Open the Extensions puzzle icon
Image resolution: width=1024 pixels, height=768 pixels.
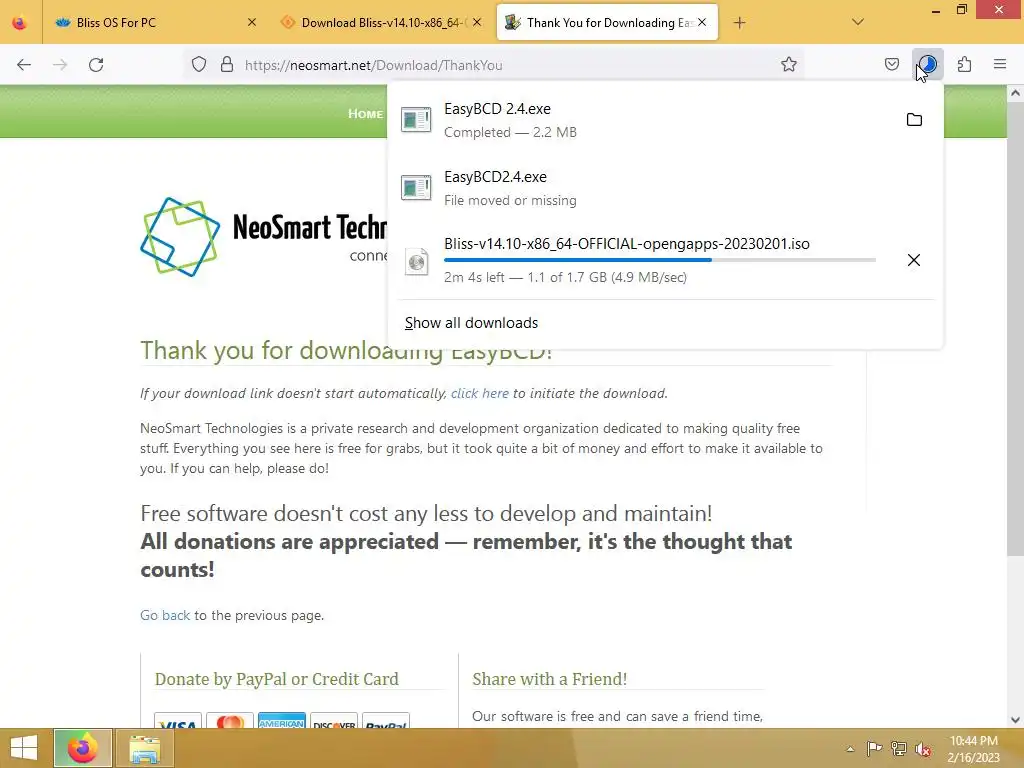click(x=965, y=64)
